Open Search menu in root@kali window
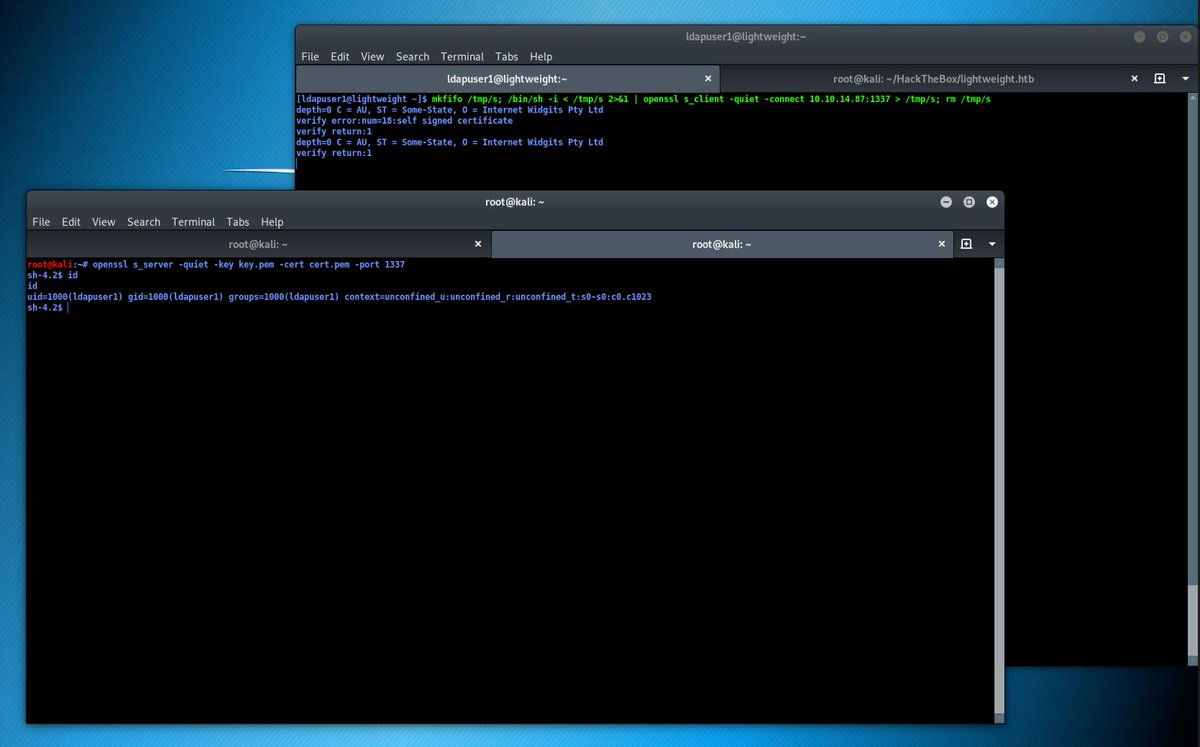This screenshot has height=747, width=1200. (144, 222)
